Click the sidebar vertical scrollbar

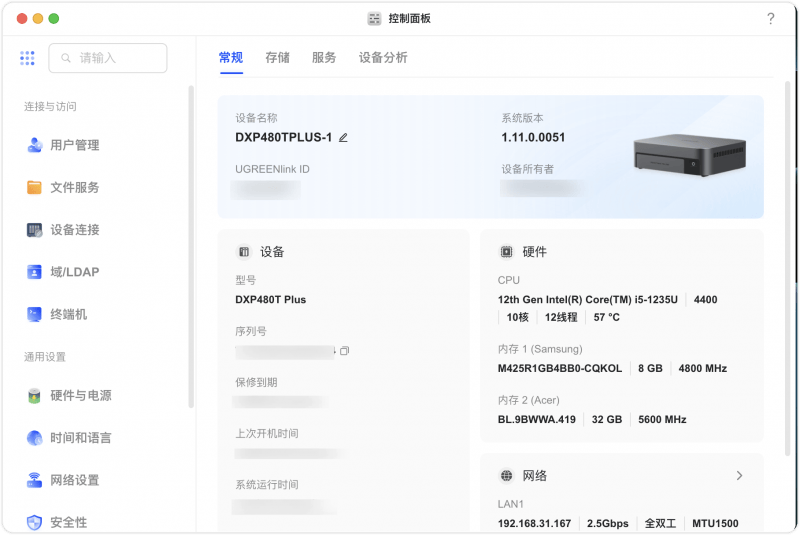[x=191, y=247]
